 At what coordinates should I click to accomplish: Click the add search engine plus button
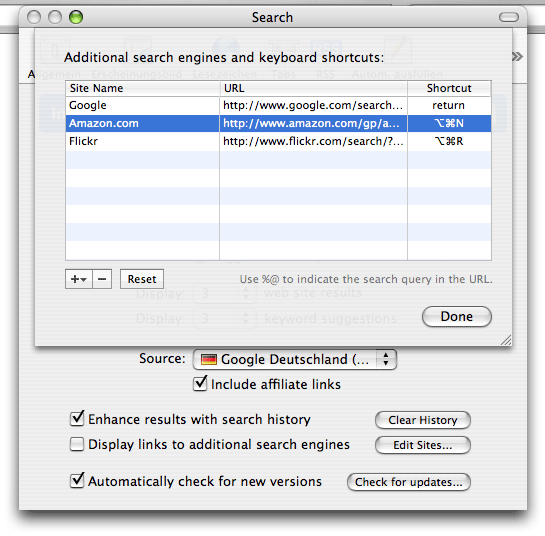coord(79,279)
